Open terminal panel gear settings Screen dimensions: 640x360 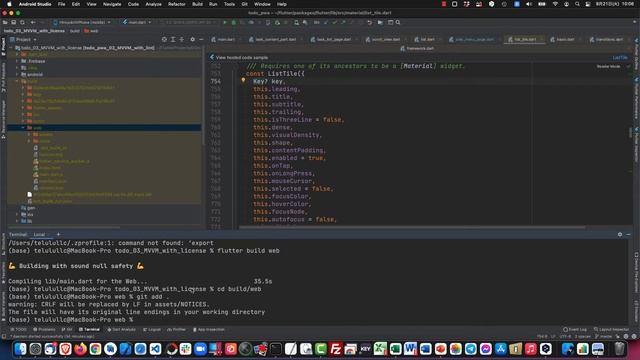[x=620, y=235]
